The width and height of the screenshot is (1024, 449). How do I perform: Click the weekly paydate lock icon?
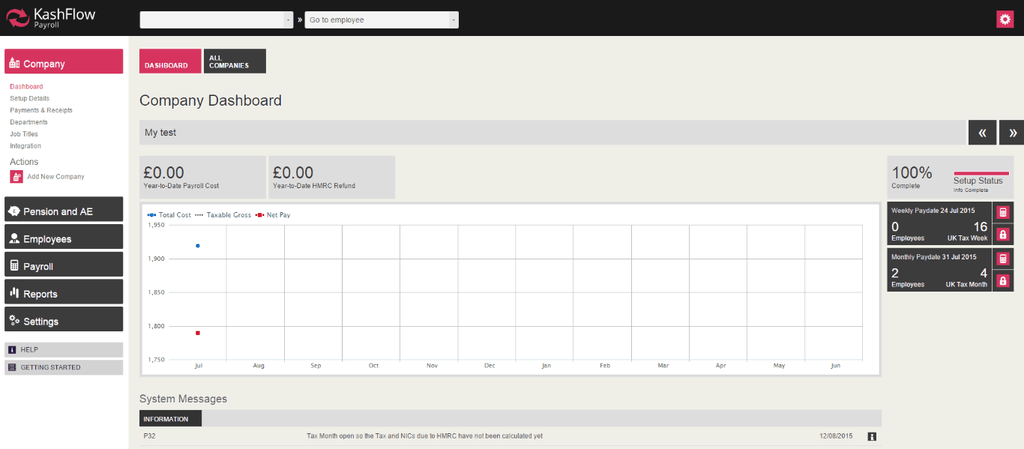pyautogui.click(x=1002, y=235)
